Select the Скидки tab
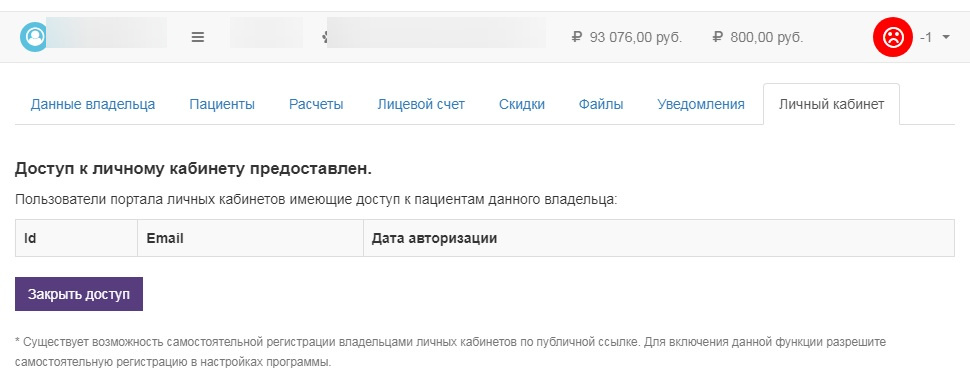The image size is (970, 383). [x=522, y=104]
